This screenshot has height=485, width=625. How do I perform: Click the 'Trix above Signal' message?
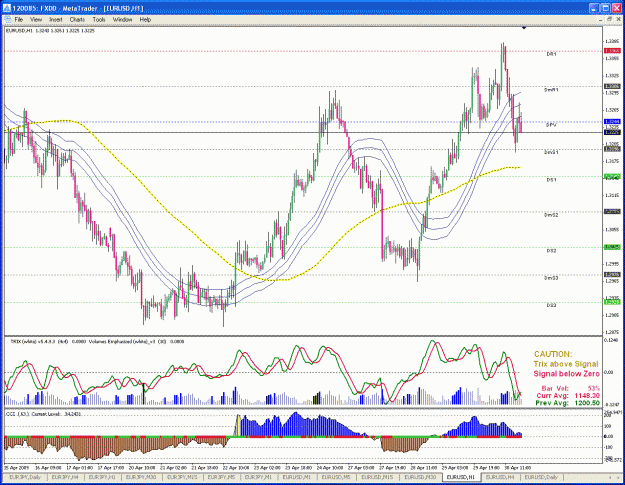[566, 364]
